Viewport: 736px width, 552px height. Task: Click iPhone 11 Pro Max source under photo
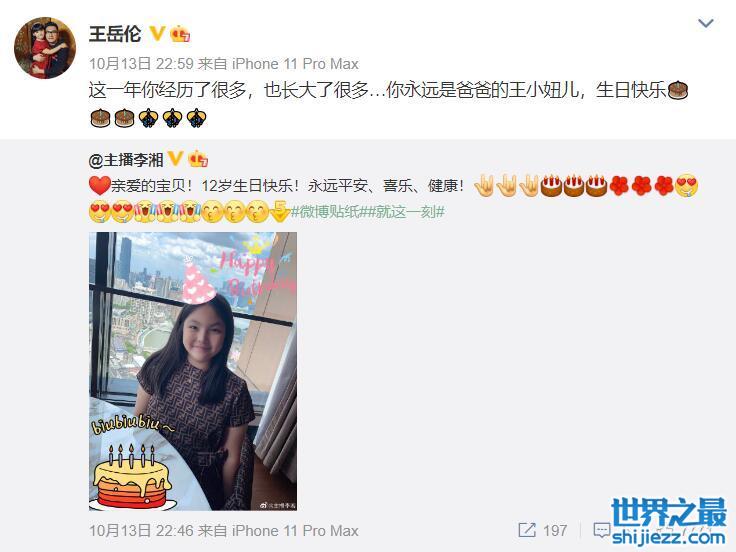click(295, 531)
